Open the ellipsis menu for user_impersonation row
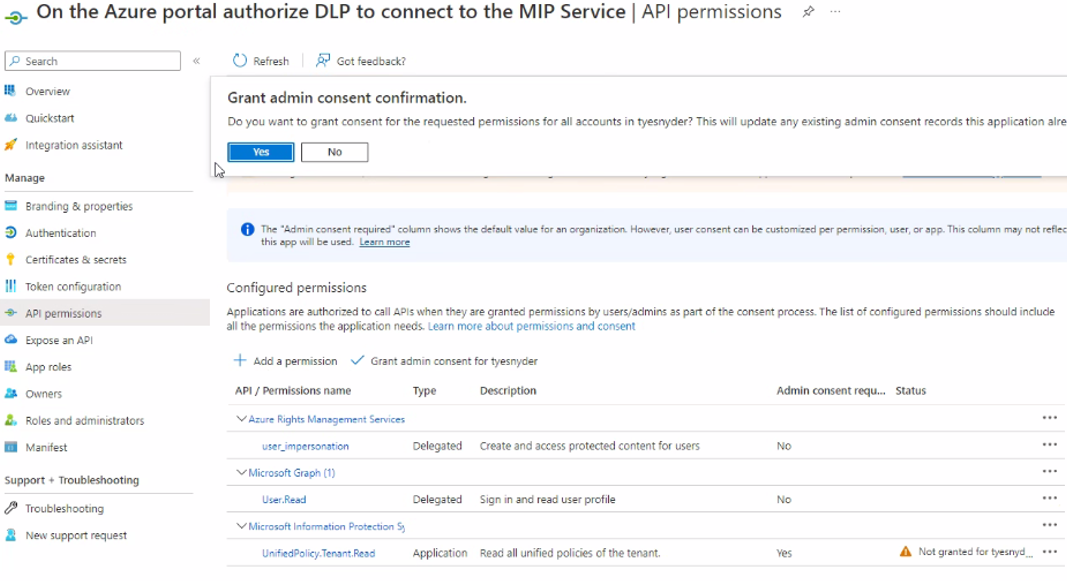1067x581 pixels. point(1049,445)
